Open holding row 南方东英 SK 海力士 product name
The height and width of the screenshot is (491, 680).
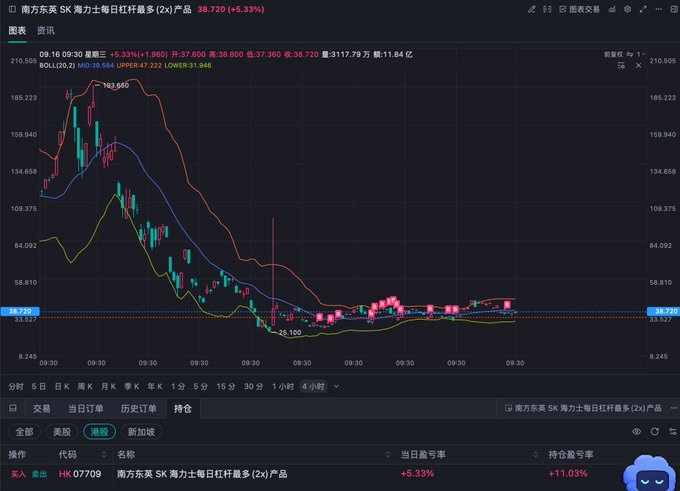[x=202, y=474]
